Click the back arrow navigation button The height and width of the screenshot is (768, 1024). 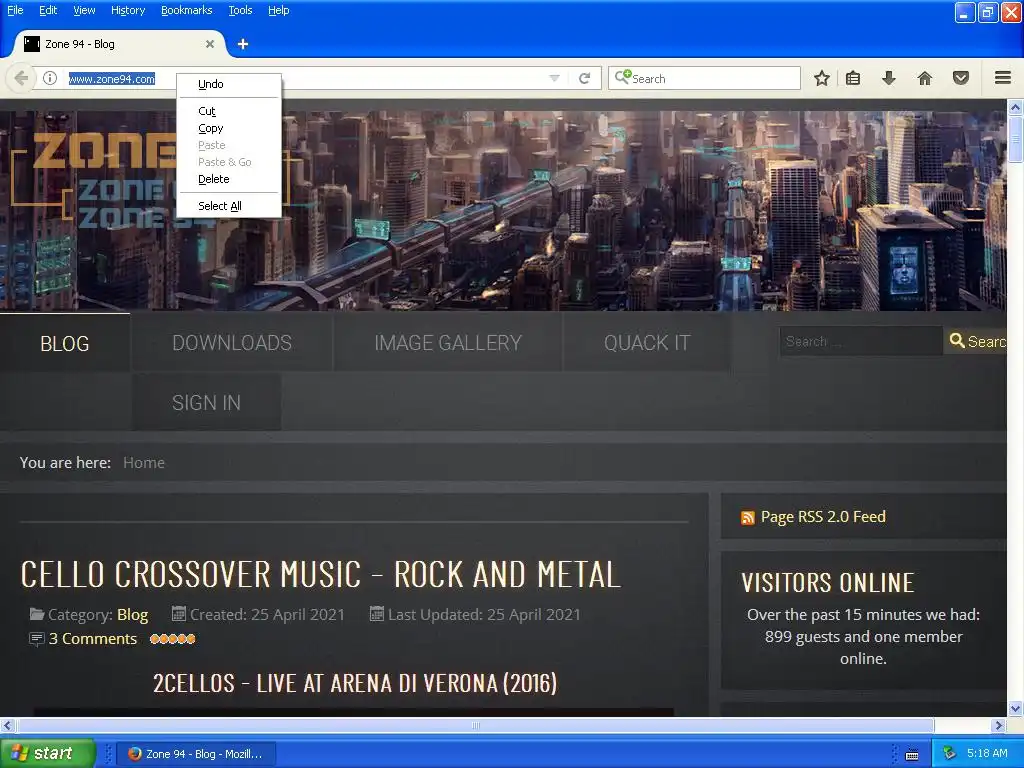tap(21, 78)
